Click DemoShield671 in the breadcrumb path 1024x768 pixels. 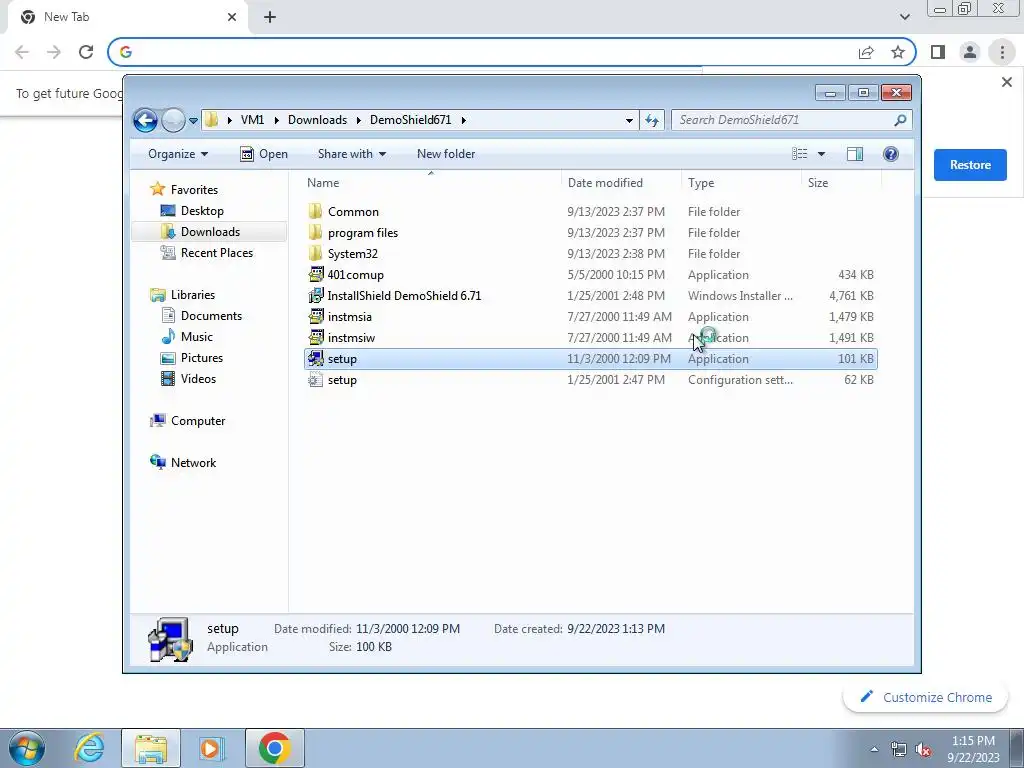tap(410, 120)
